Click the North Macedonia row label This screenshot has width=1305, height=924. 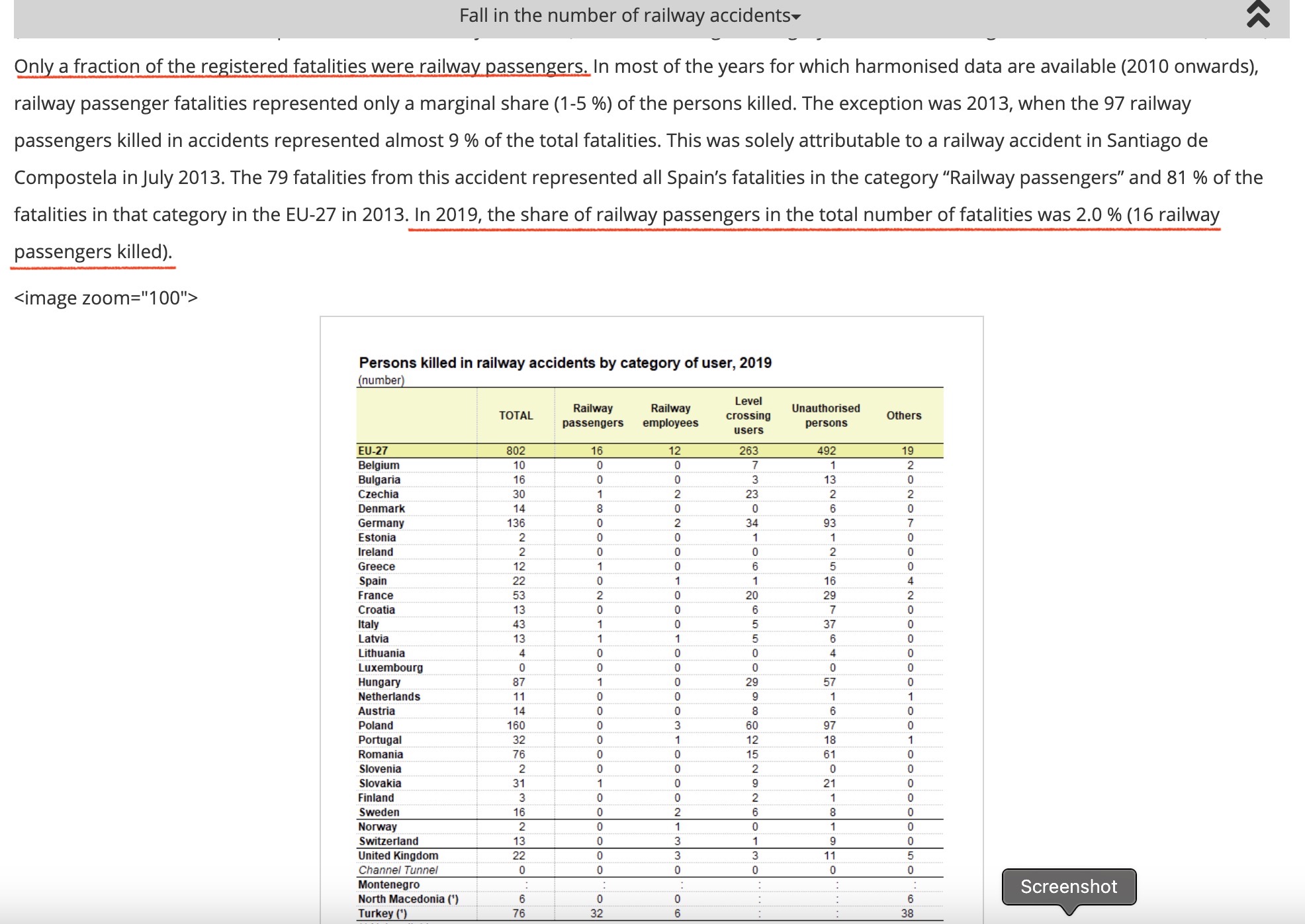click(x=408, y=900)
